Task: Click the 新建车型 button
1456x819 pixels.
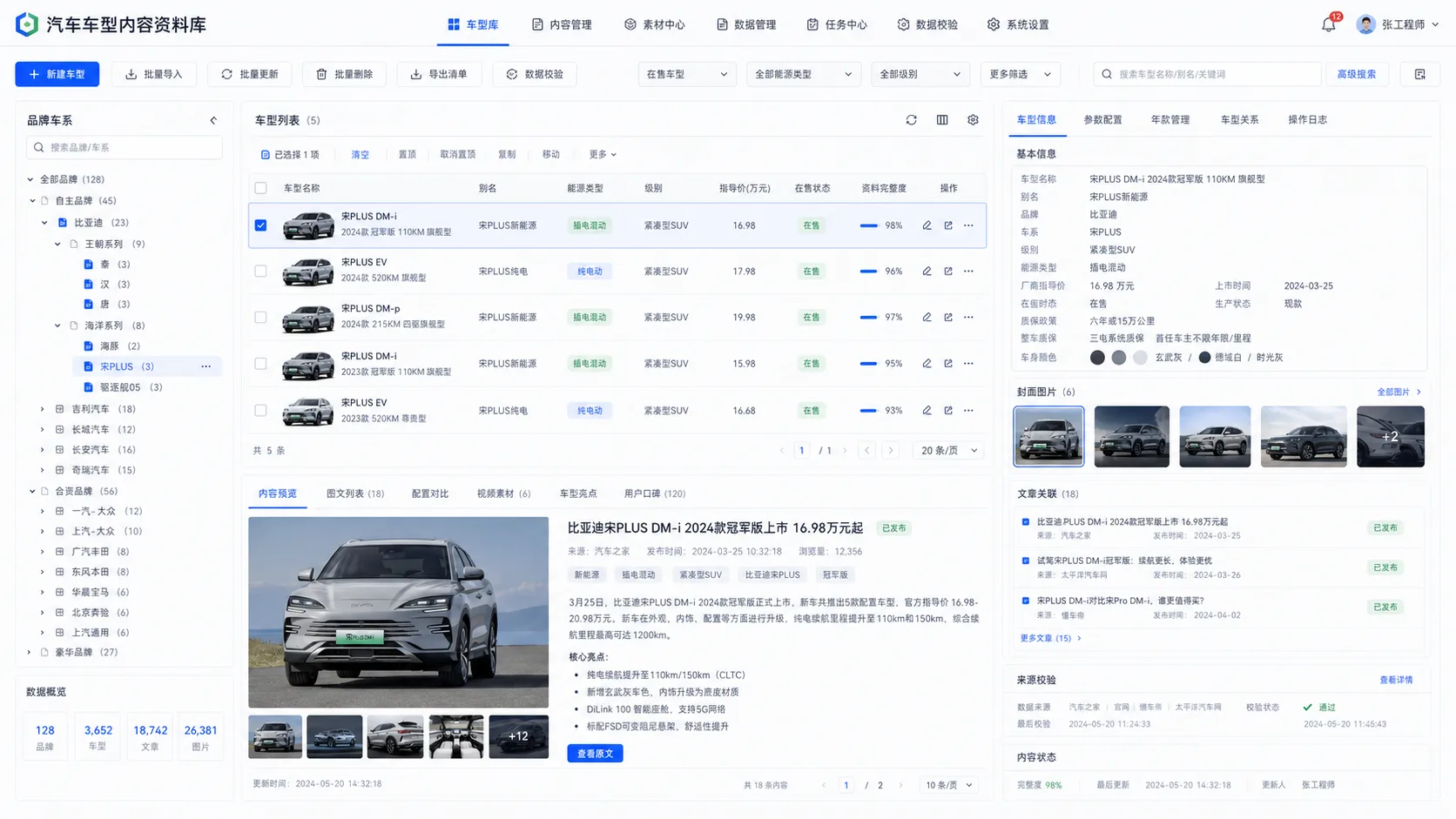Action: (57, 74)
